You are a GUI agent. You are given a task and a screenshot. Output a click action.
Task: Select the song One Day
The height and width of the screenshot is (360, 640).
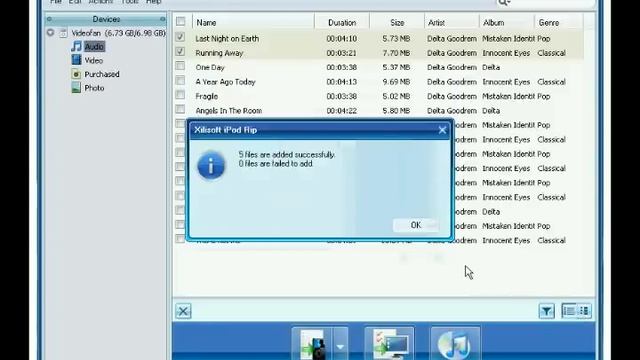click(x=210, y=67)
